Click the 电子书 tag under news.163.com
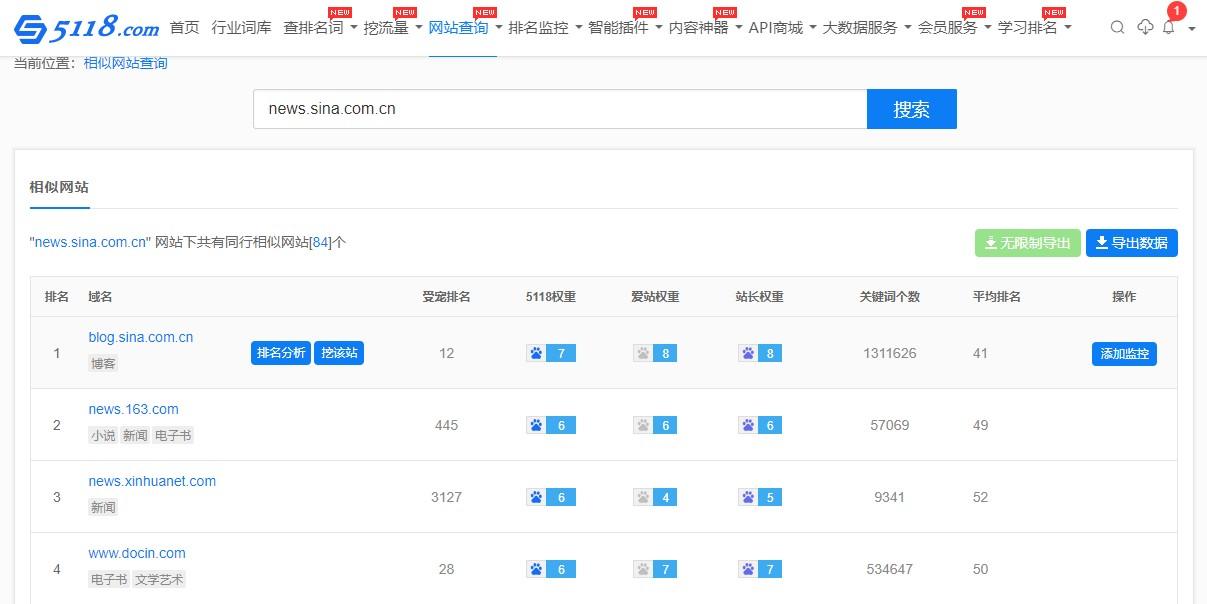1207x604 pixels. pos(173,435)
